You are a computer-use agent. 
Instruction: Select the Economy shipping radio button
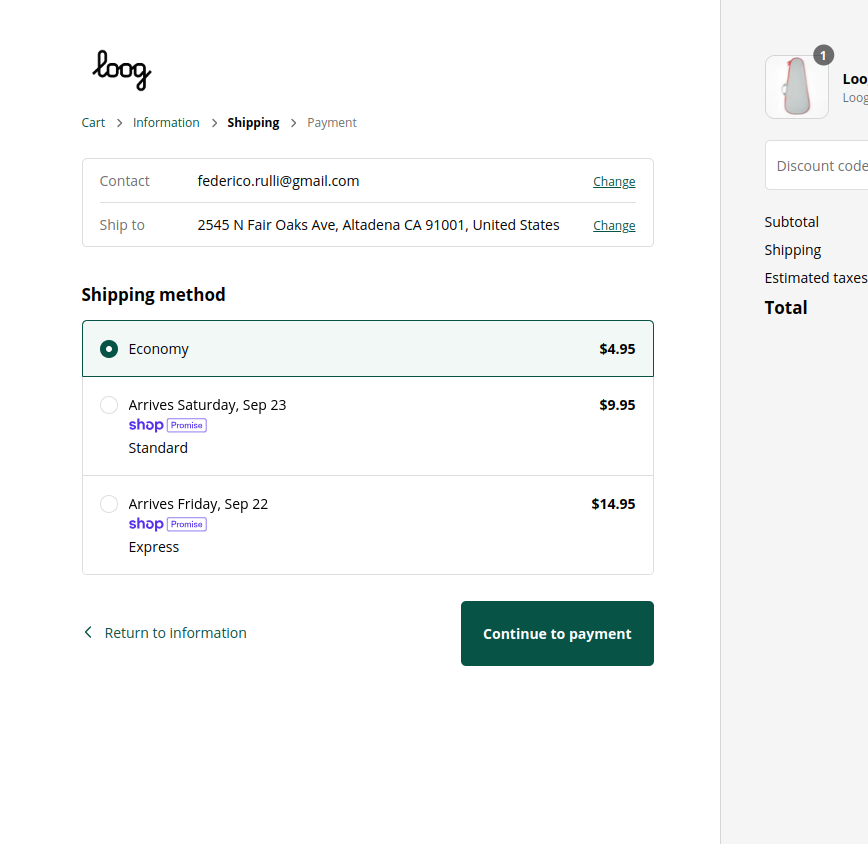click(x=109, y=349)
